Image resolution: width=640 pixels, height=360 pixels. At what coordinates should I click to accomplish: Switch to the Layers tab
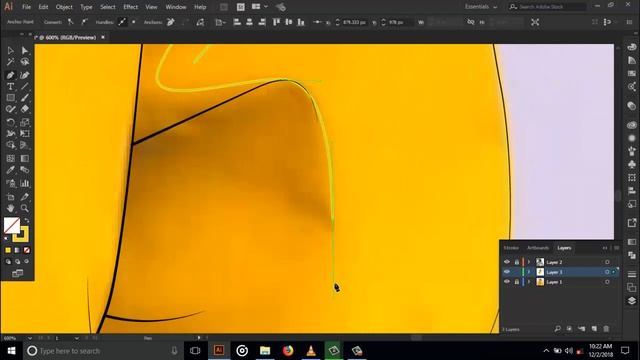pos(564,248)
